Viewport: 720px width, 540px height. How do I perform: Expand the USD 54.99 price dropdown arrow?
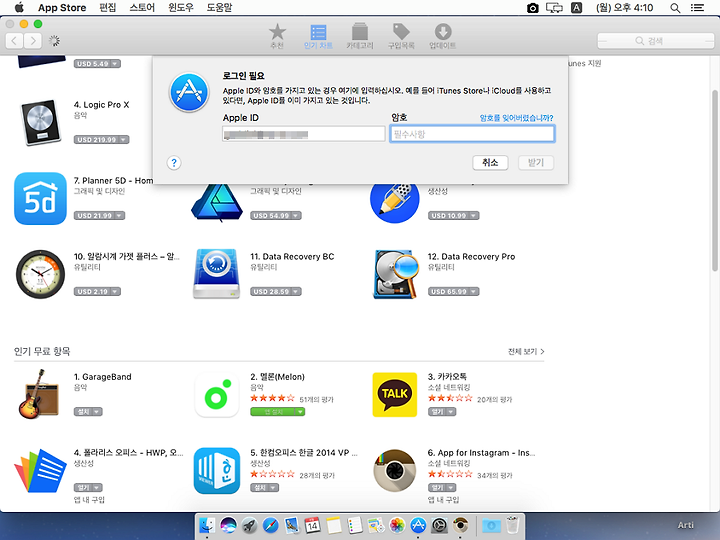click(296, 215)
